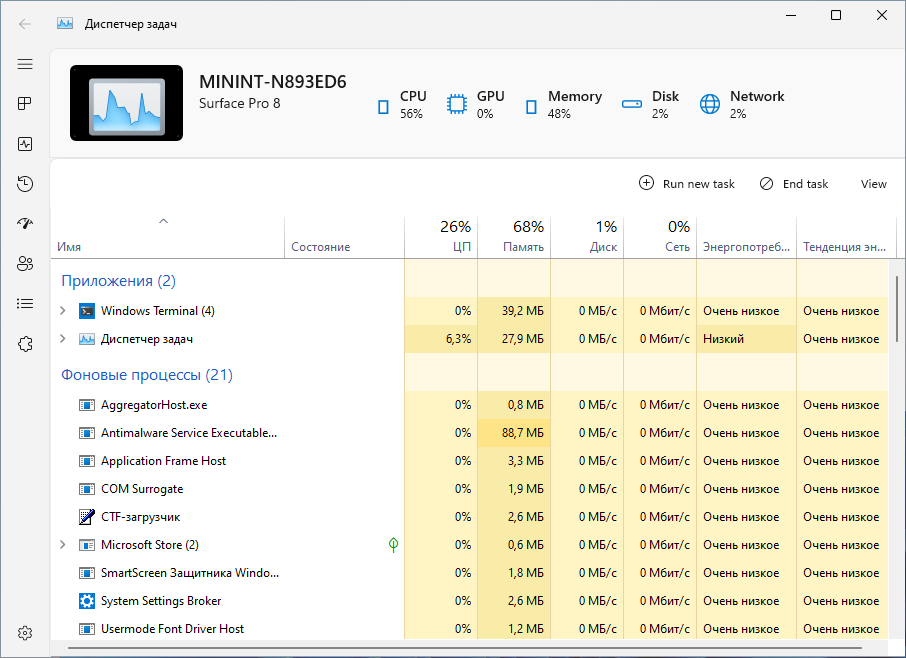Open the Services puzzle icon

[25, 344]
